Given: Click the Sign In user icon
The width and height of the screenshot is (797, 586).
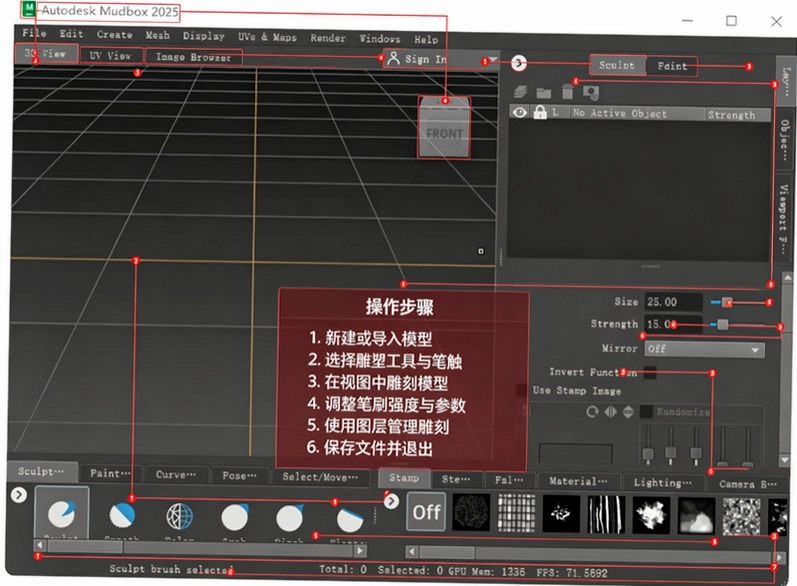Looking at the screenshot, I should [x=393, y=58].
